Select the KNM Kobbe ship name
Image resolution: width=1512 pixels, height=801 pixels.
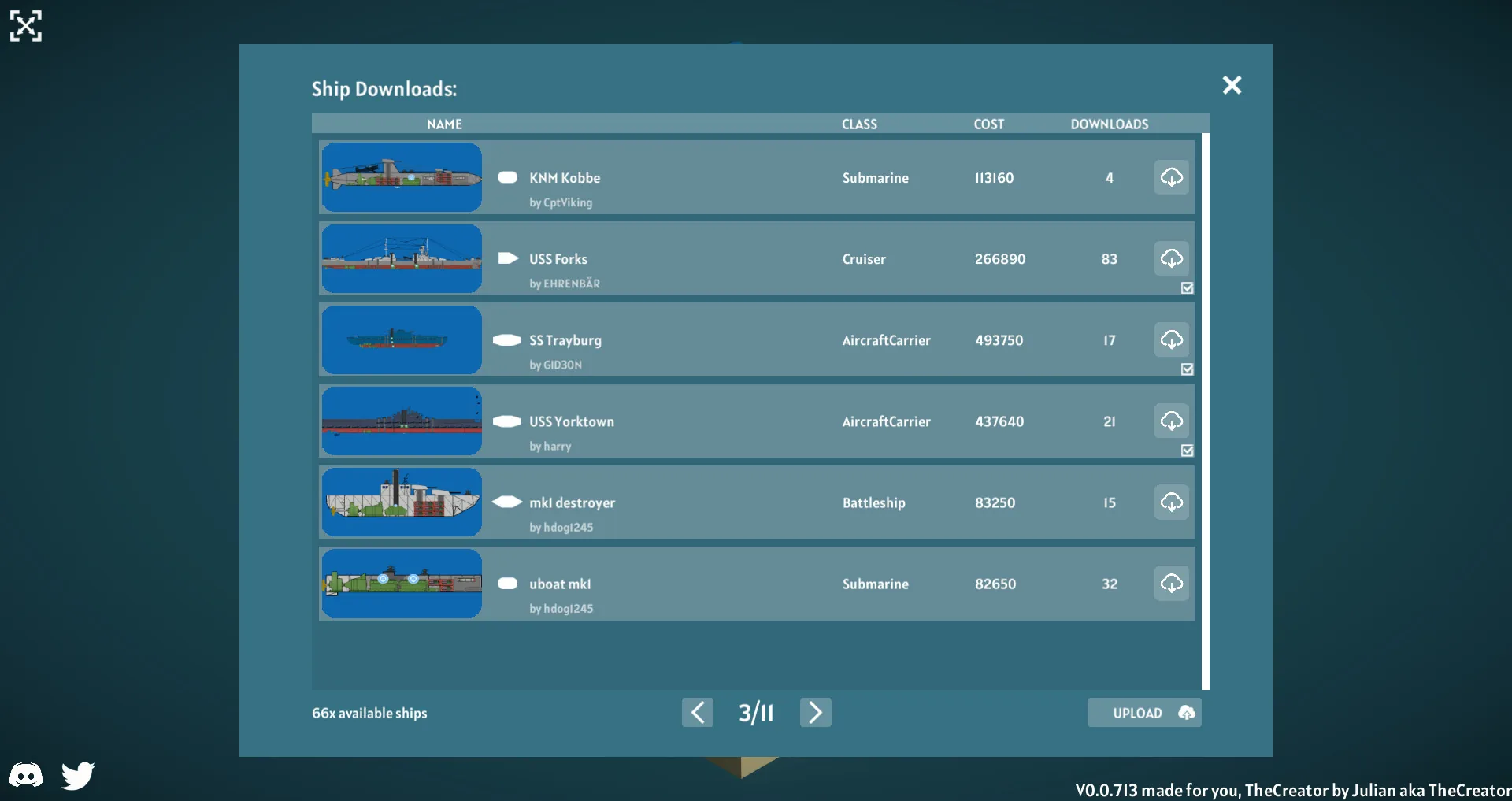click(x=565, y=178)
